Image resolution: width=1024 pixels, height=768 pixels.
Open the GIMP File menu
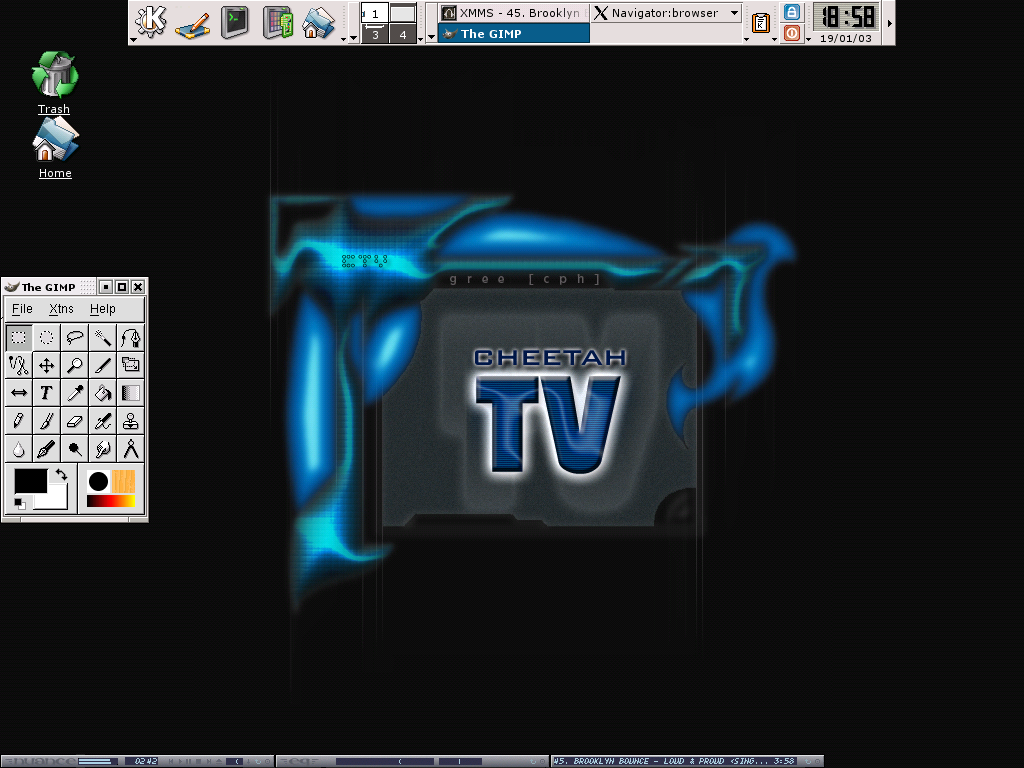[22, 309]
